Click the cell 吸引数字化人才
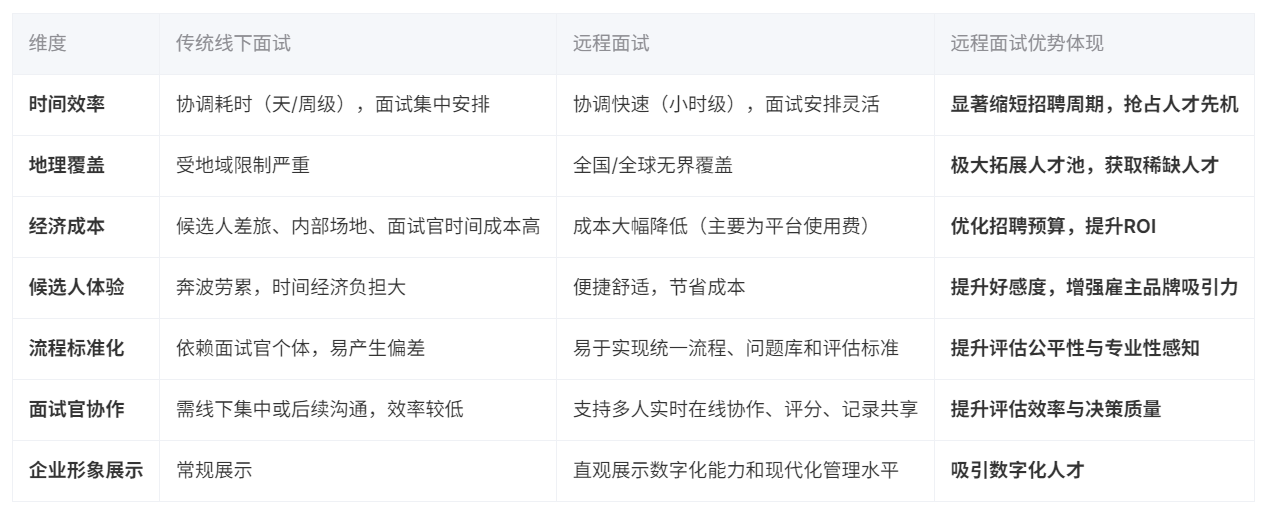Screen dimensions: 1271x519 pyautogui.click(x=1017, y=471)
